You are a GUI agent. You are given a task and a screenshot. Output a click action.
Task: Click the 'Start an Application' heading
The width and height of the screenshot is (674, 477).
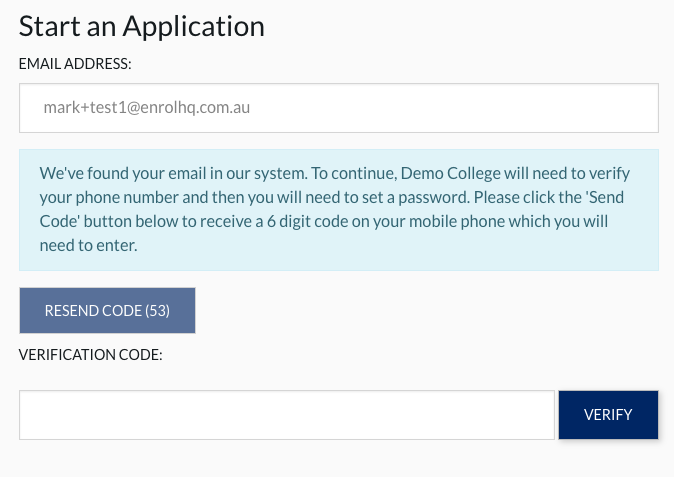pos(141,26)
